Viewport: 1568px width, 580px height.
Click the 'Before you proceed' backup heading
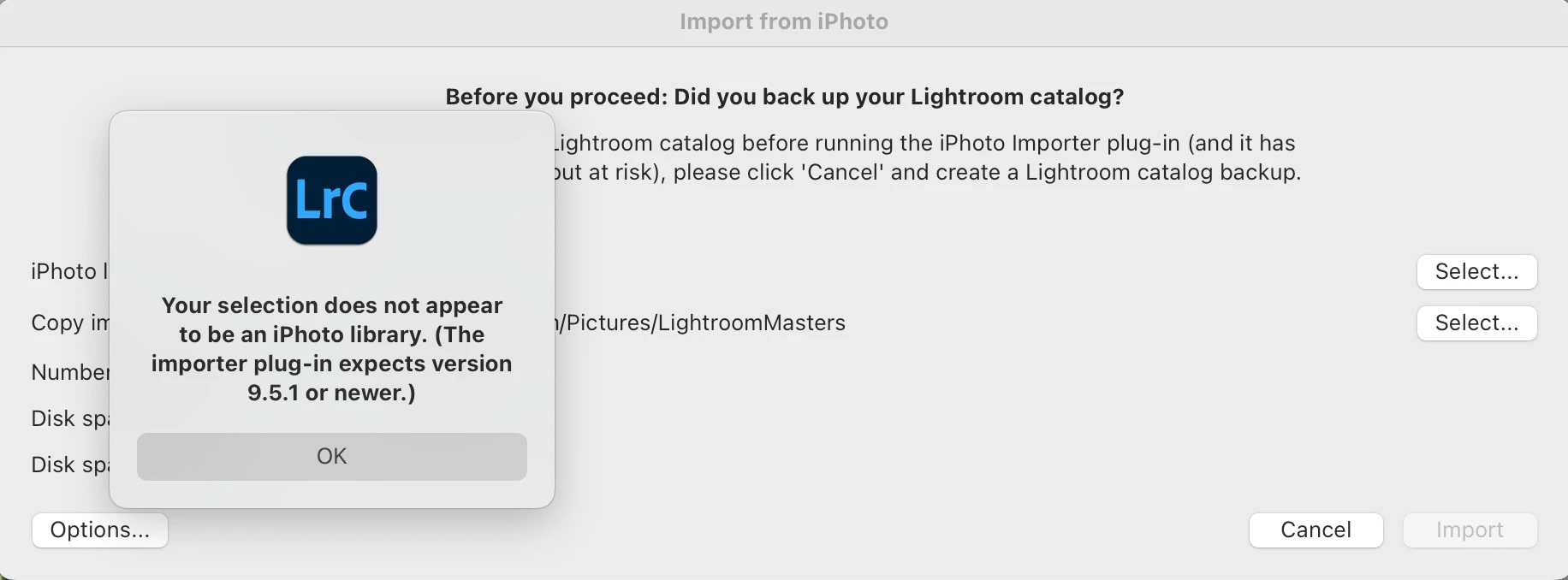785,97
